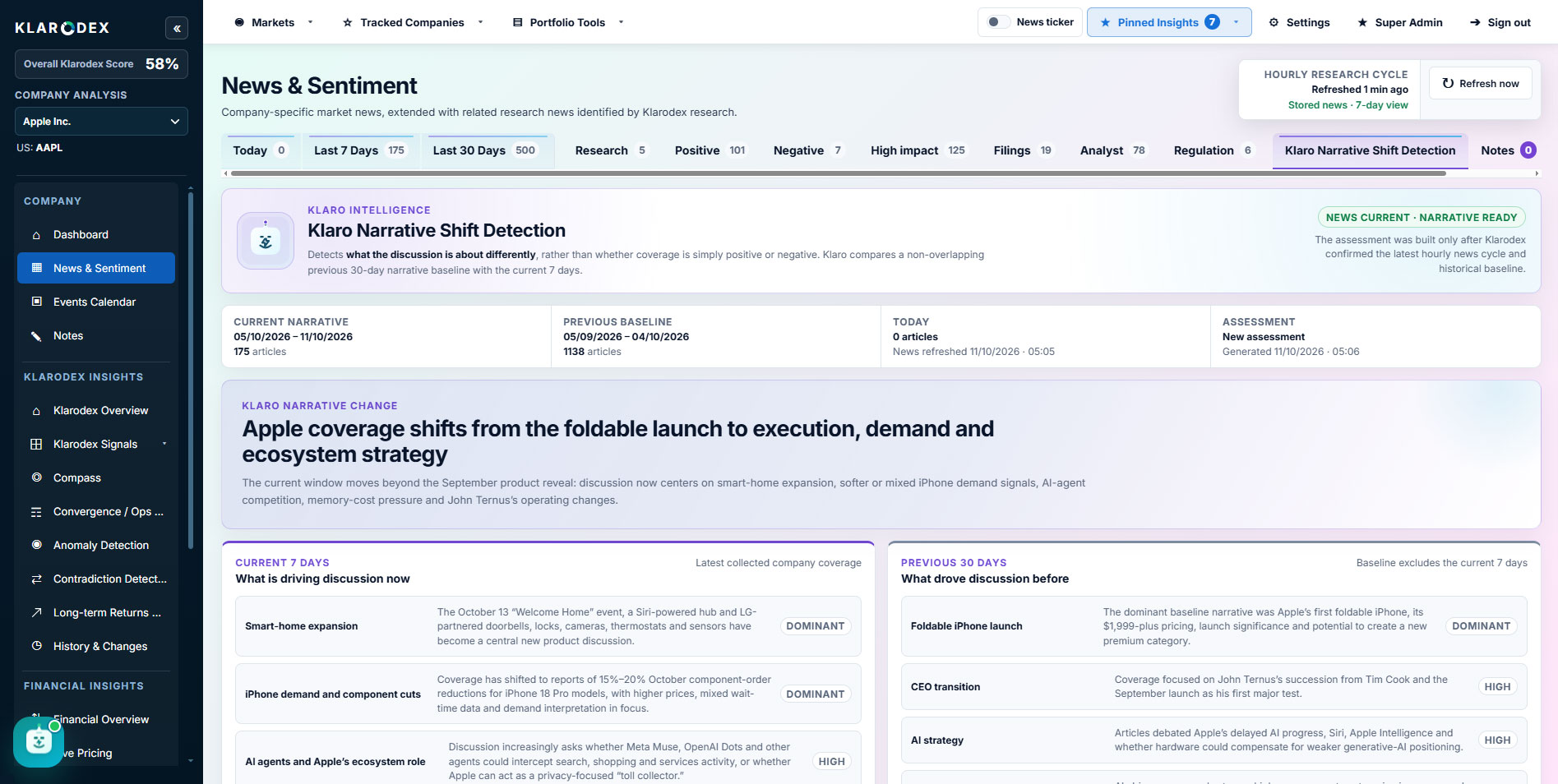Open Settings
This screenshot has width=1558, height=784.
1299,22
